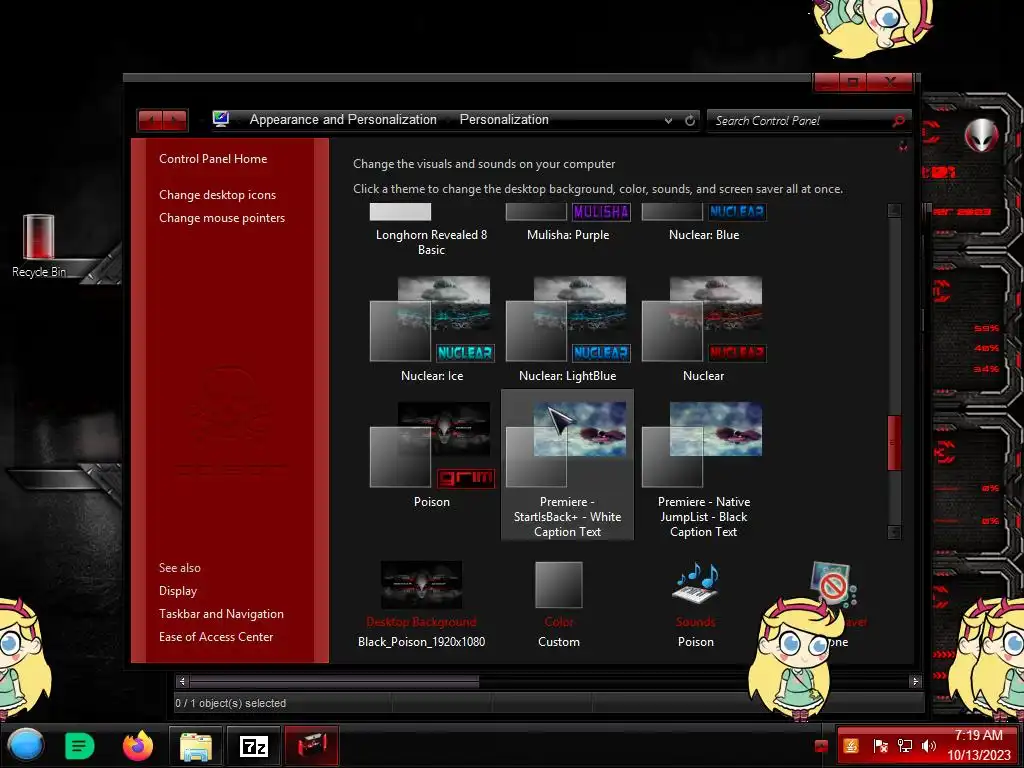Open the address bar history dropdown
Screen dimensions: 1024x768
[x=668, y=120]
